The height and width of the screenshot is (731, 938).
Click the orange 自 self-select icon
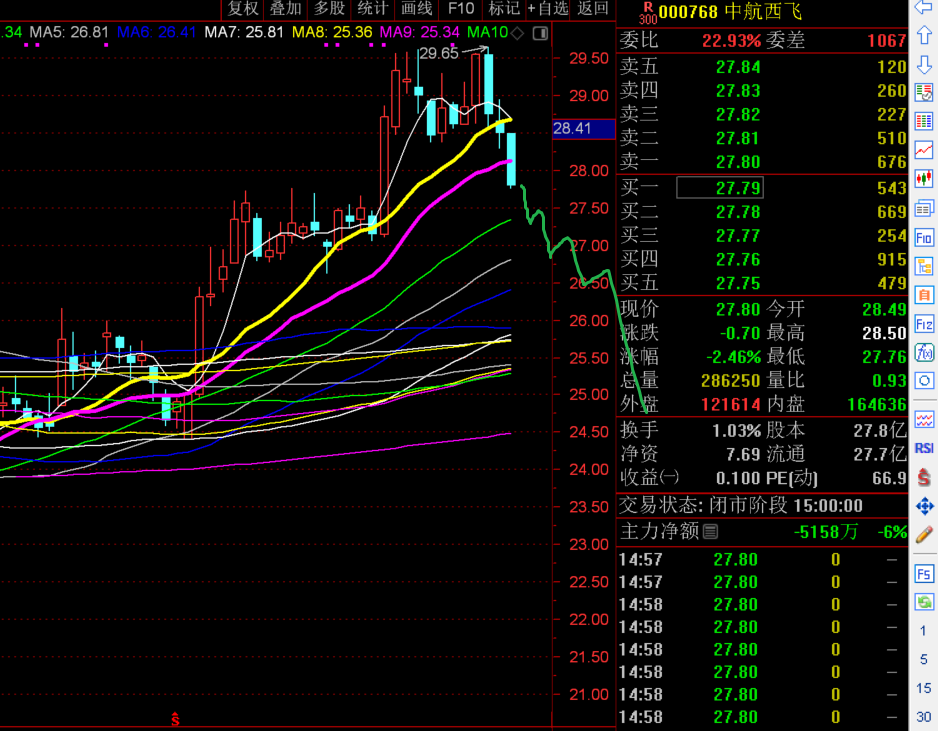(924, 295)
